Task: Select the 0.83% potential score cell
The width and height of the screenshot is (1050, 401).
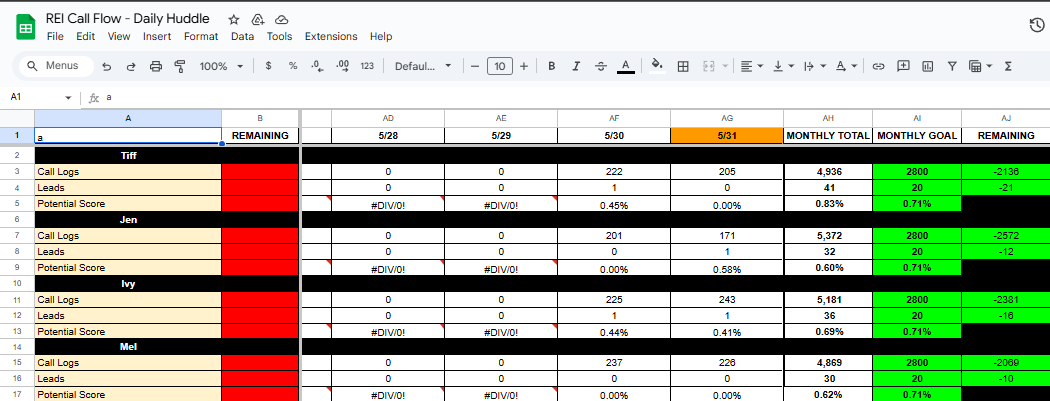Action: point(828,204)
